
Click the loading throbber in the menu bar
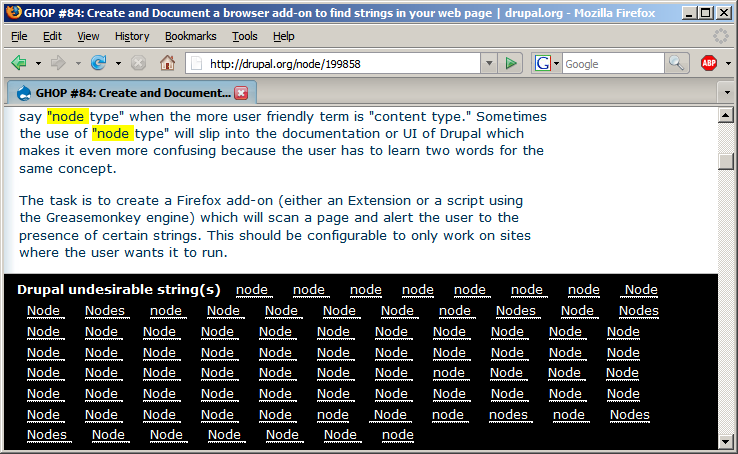[x=721, y=36]
